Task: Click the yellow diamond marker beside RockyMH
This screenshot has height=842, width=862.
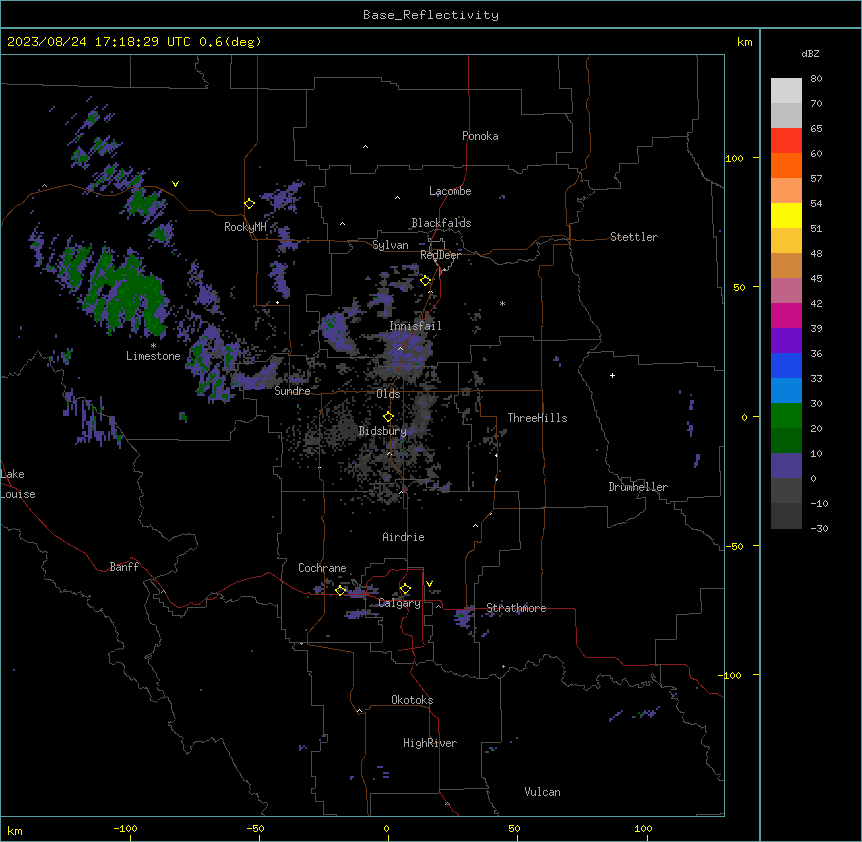Action: pyautogui.click(x=250, y=204)
